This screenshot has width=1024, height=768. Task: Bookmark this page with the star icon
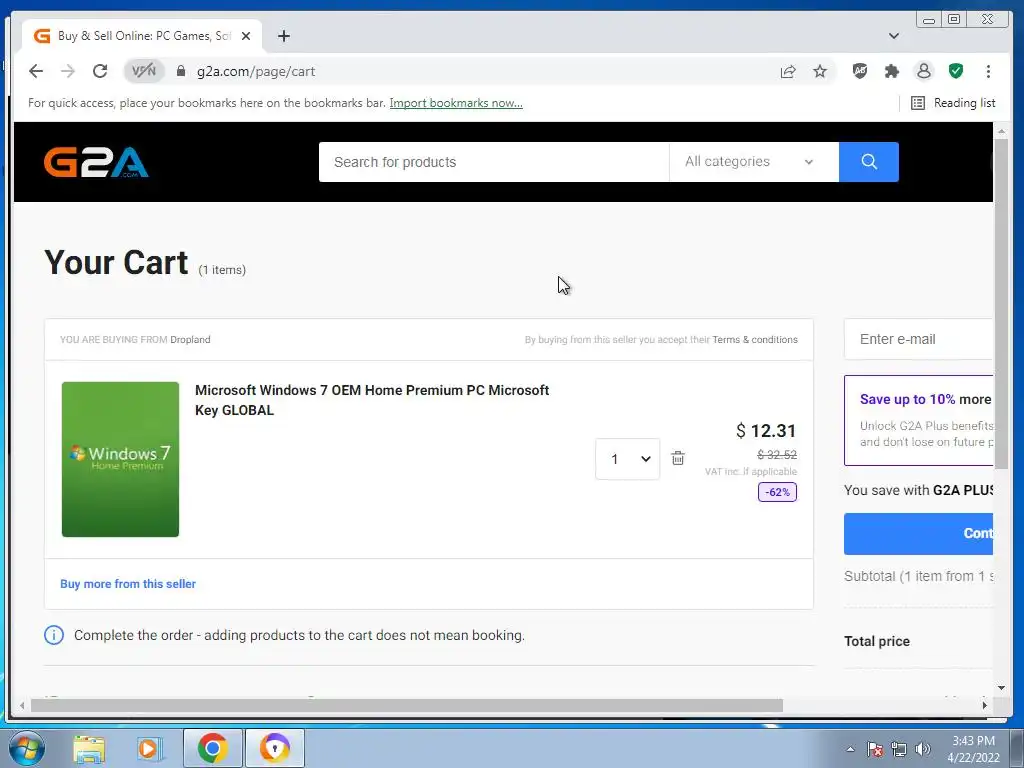820,71
